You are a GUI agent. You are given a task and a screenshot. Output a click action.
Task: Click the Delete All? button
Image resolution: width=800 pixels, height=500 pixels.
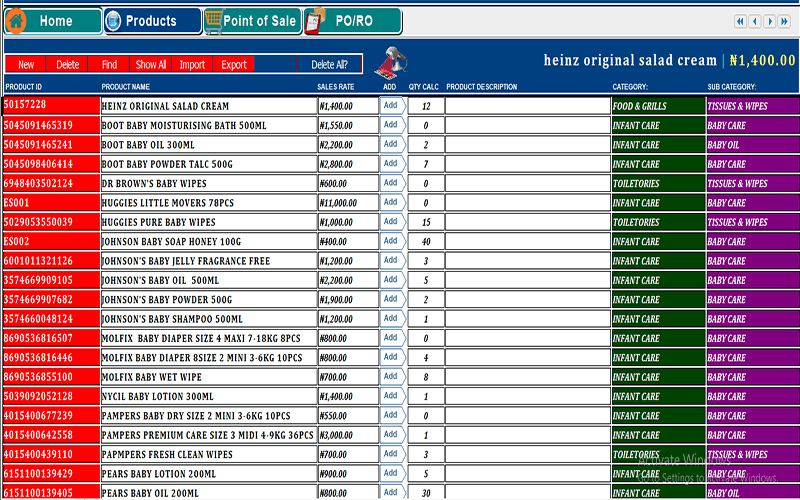click(x=330, y=65)
